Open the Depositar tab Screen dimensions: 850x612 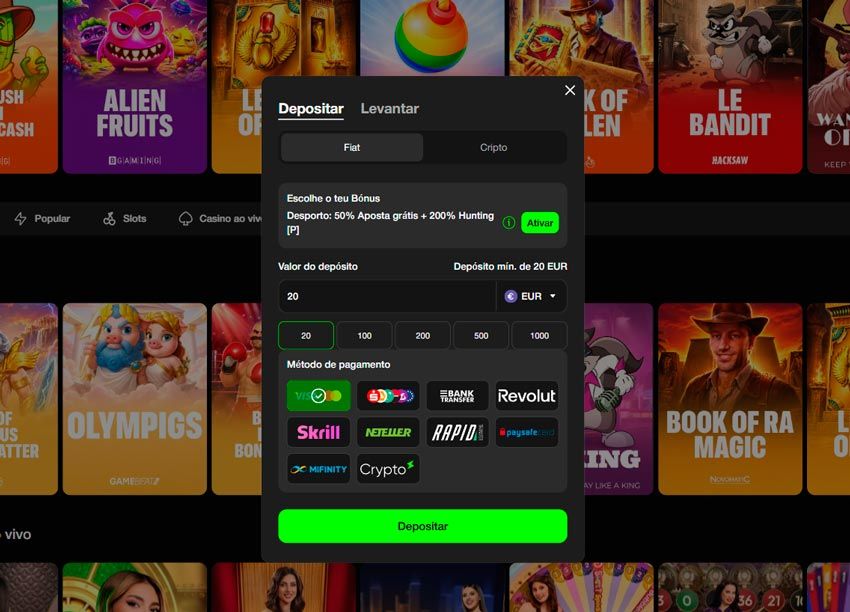(x=311, y=109)
